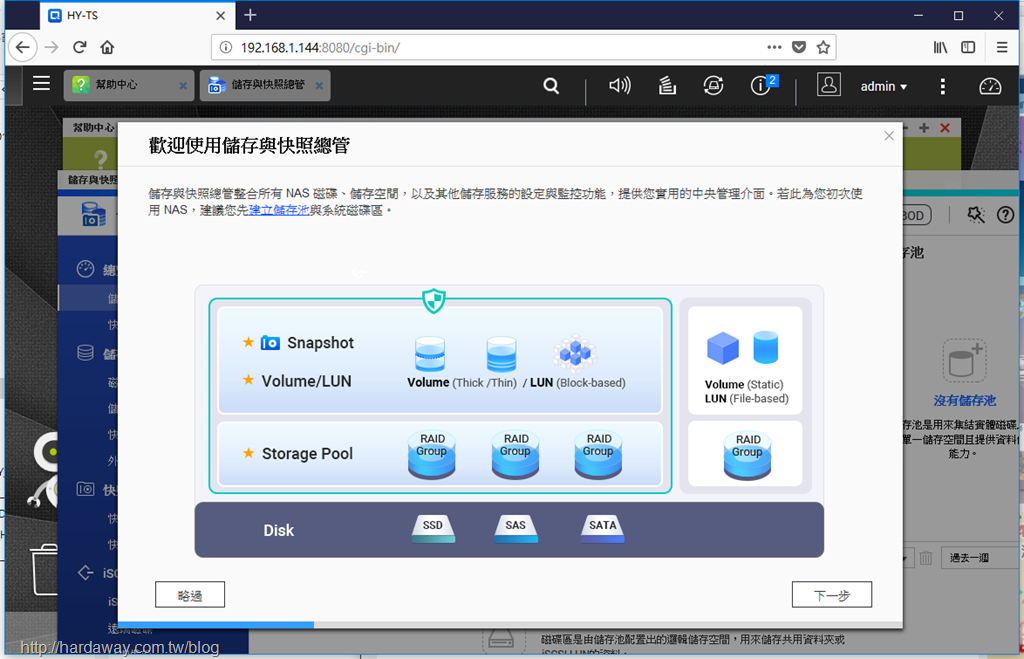Close the 幫助中心 taskbar tab
Image resolution: width=1024 pixels, height=659 pixels.
[183, 86]
